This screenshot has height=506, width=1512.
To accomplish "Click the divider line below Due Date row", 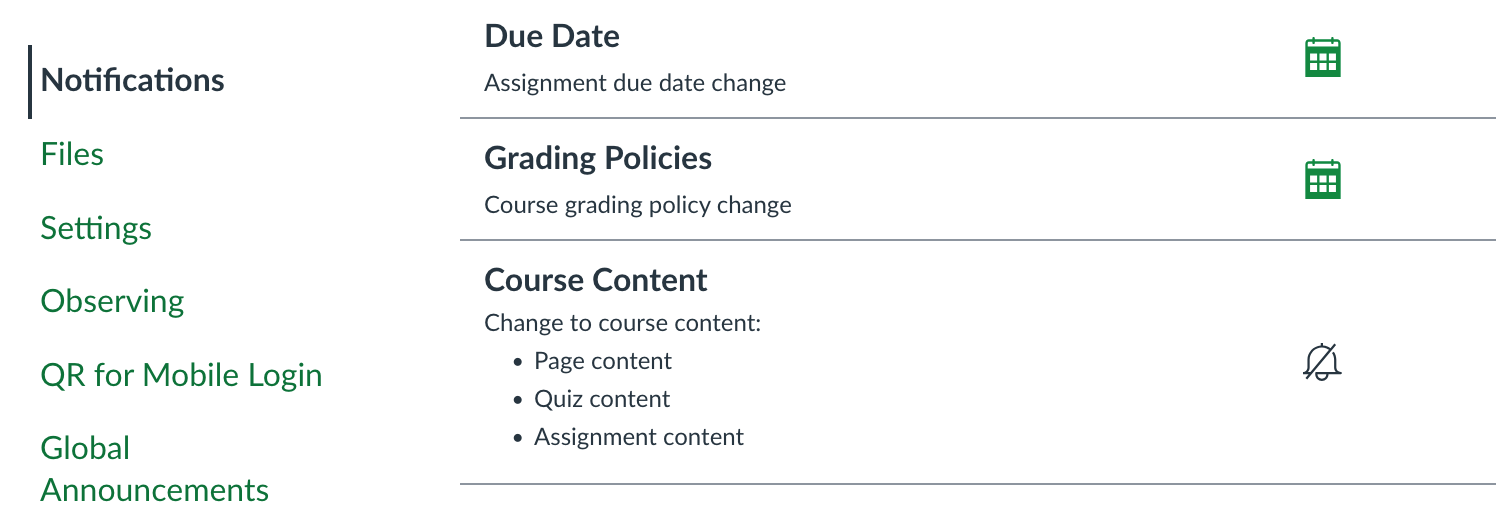I will (900, 119).
